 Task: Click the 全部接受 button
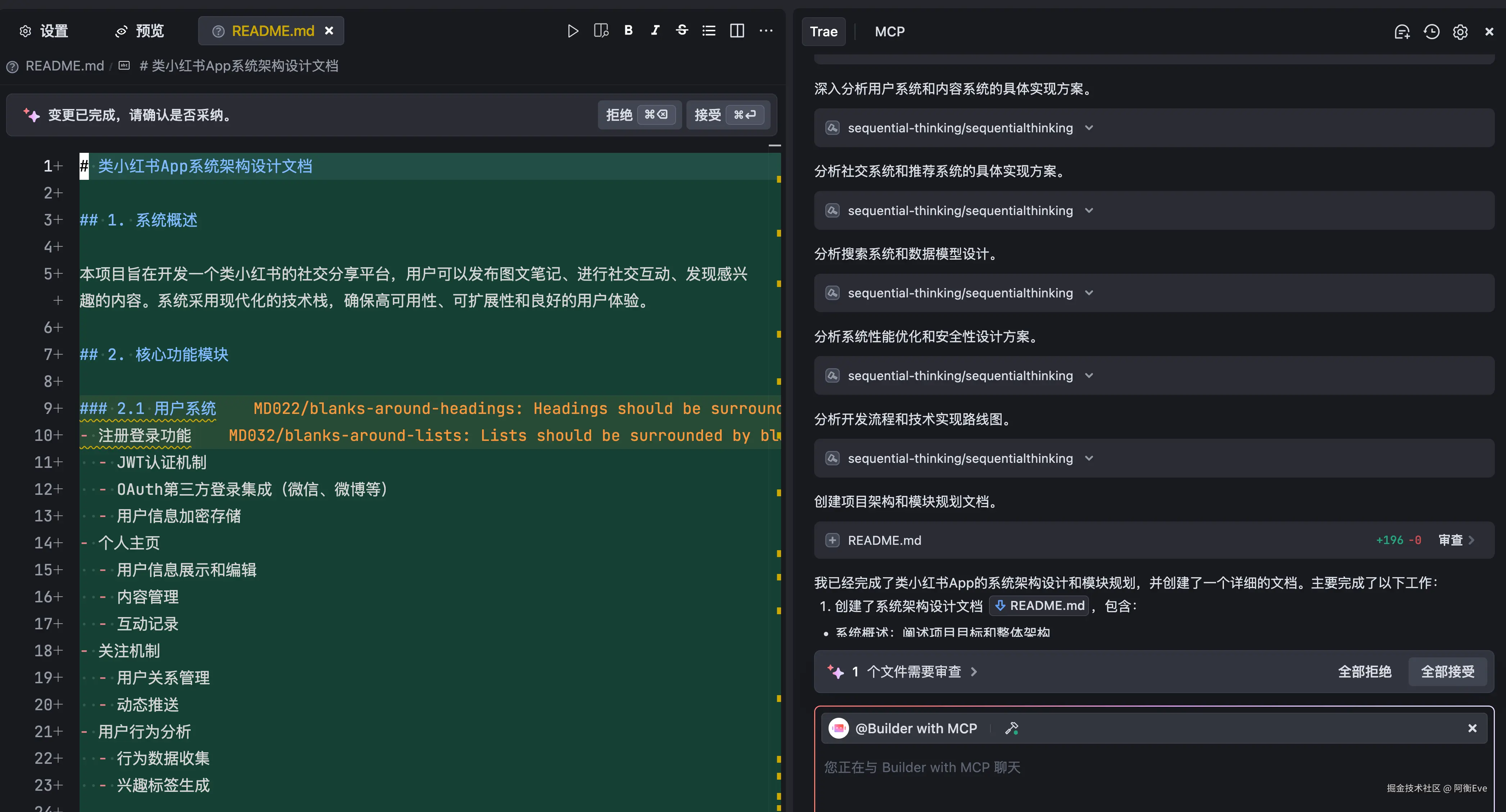1448,672
